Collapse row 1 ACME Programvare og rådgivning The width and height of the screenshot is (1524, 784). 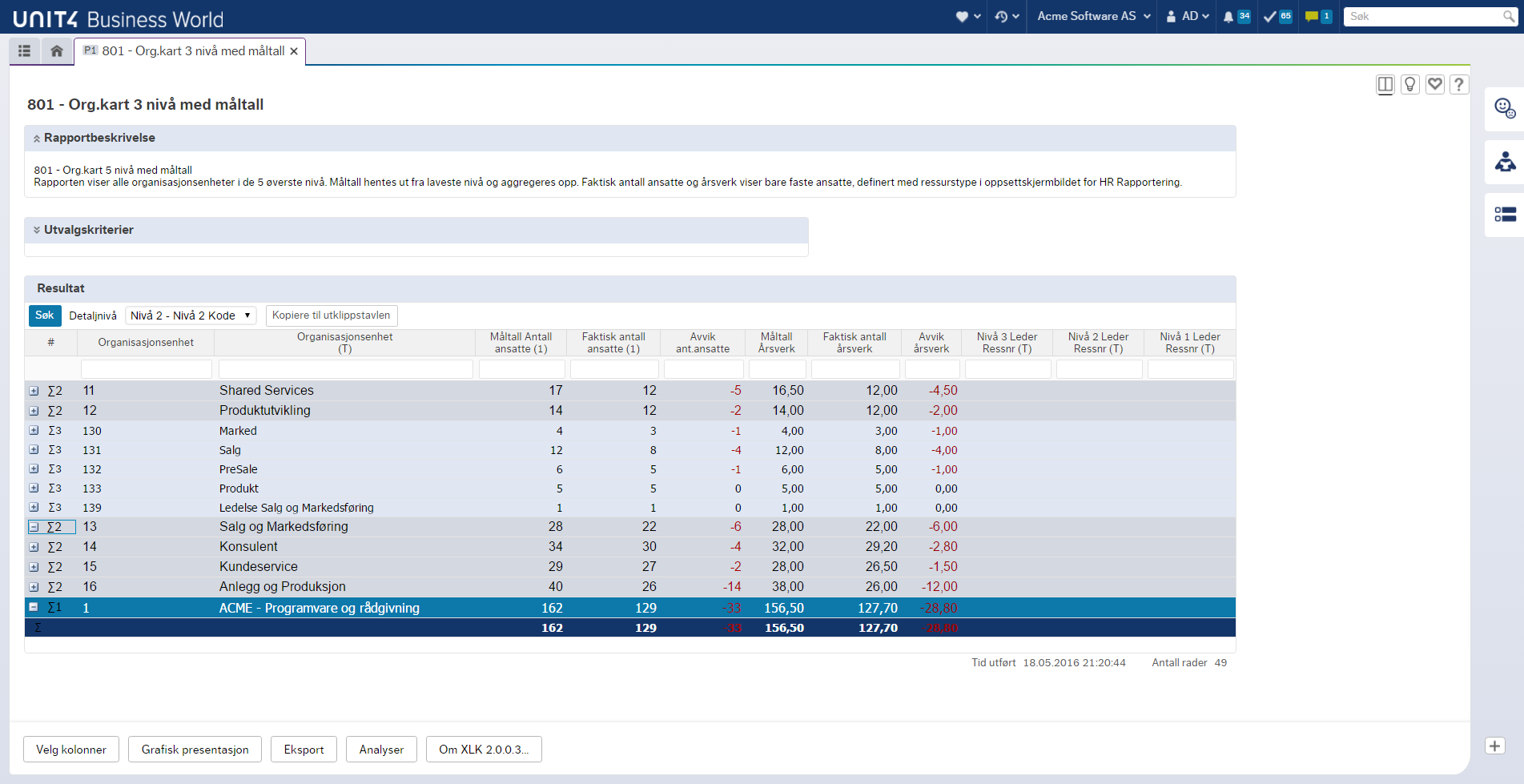pyautogui.click(x=34, y=607)
